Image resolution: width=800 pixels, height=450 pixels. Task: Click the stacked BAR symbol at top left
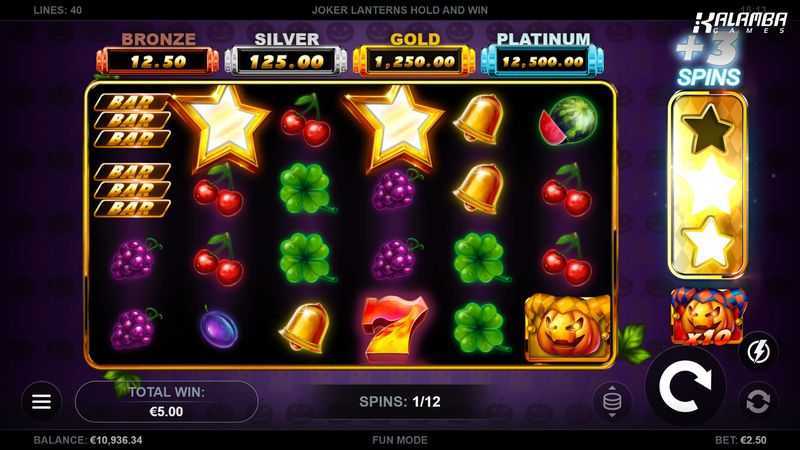click(x=132, y=121)
